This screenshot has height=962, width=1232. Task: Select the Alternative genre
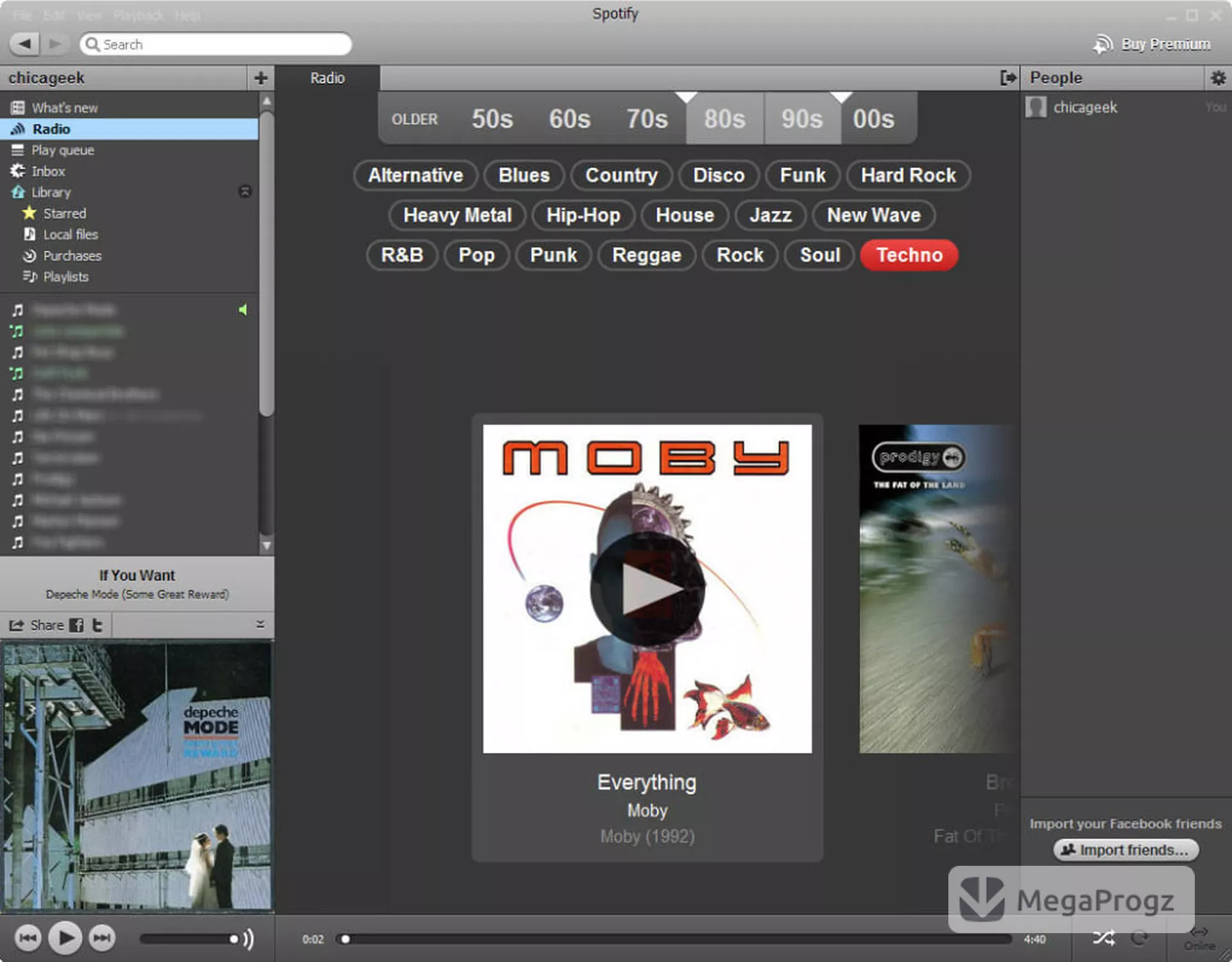click(x=415, y=175)
